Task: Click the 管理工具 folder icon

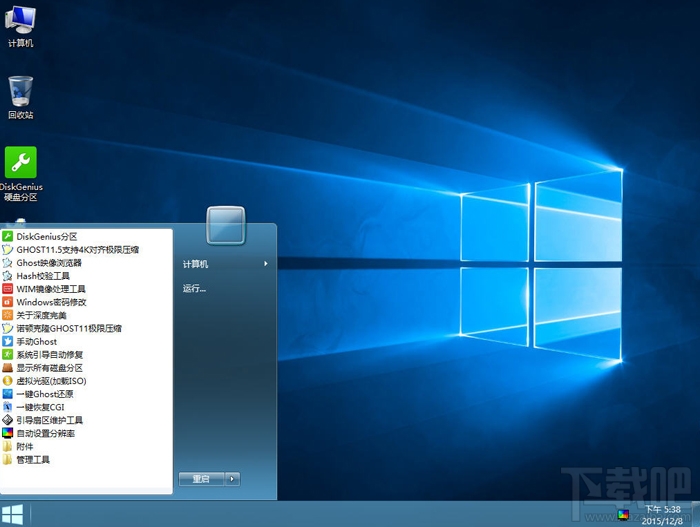Action: point(7,459)
